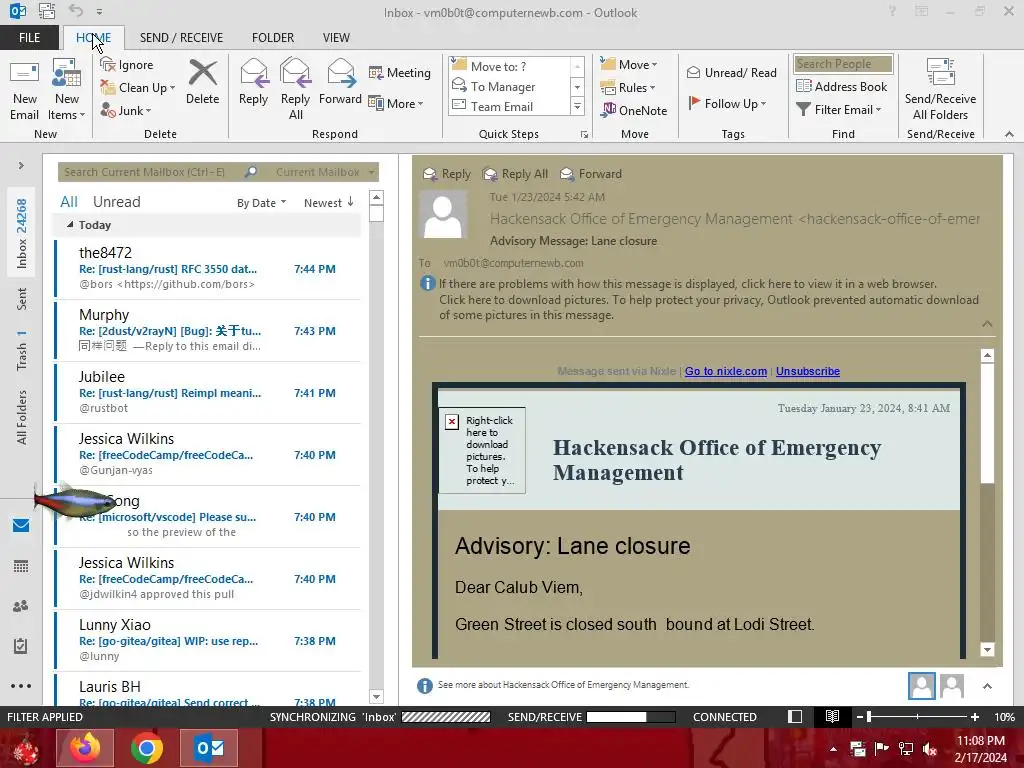Open the New Items menu
Screen dimensions: 1024x768
click(66, 89)
